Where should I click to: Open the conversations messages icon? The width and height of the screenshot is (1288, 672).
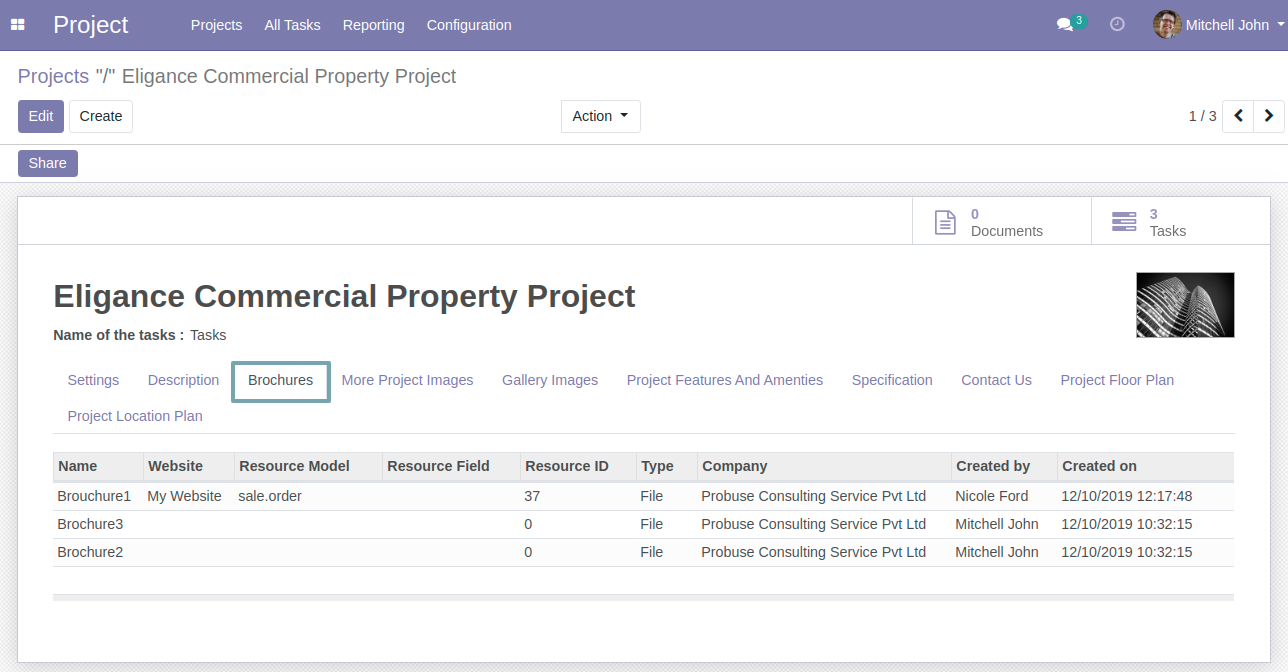tap(1065, 25)
